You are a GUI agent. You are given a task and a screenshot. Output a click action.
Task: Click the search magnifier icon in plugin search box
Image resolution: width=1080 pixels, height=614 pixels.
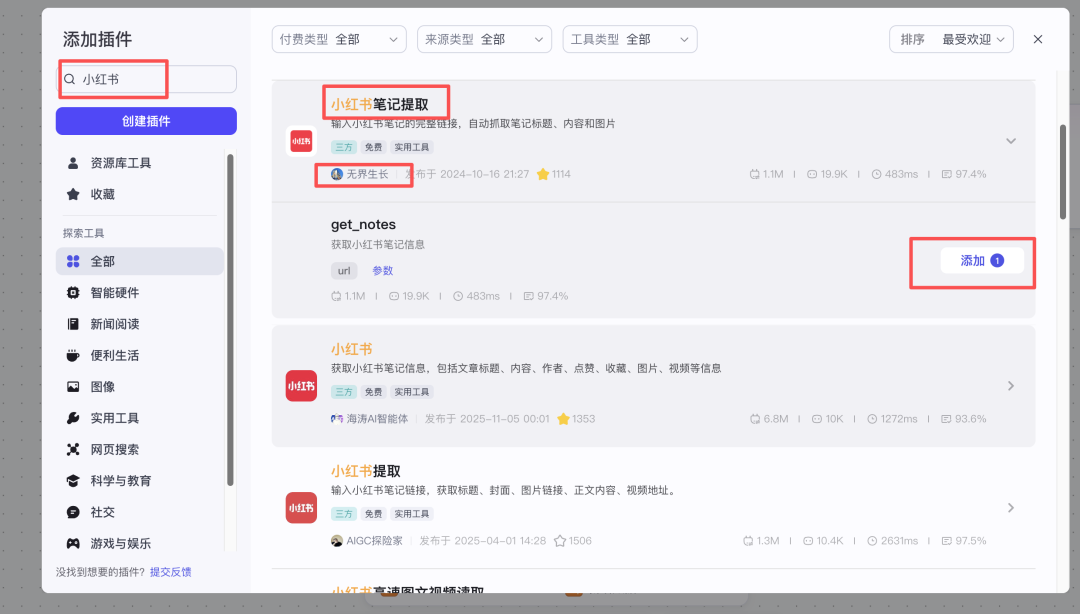click(70, 79)
